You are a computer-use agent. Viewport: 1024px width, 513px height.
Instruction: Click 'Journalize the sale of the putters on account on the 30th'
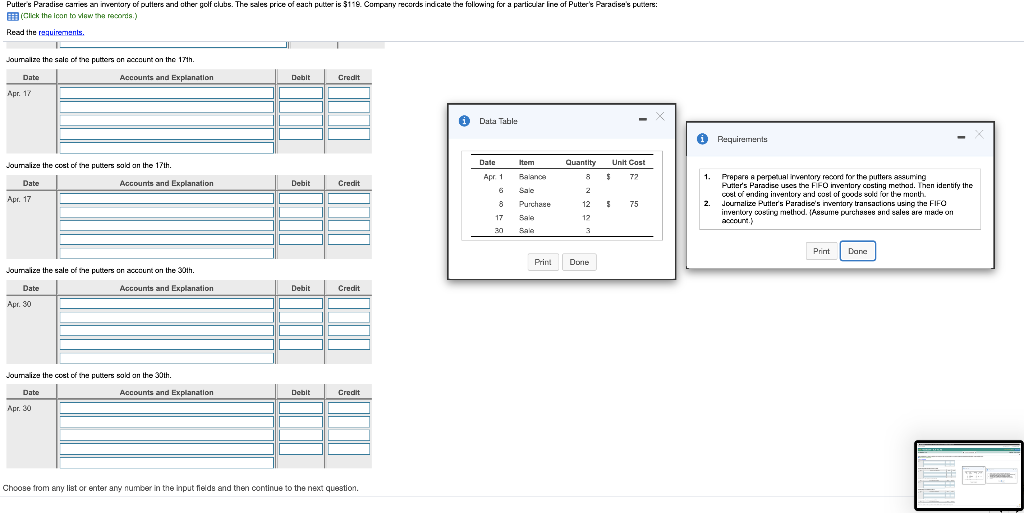(x=100, y=270)
